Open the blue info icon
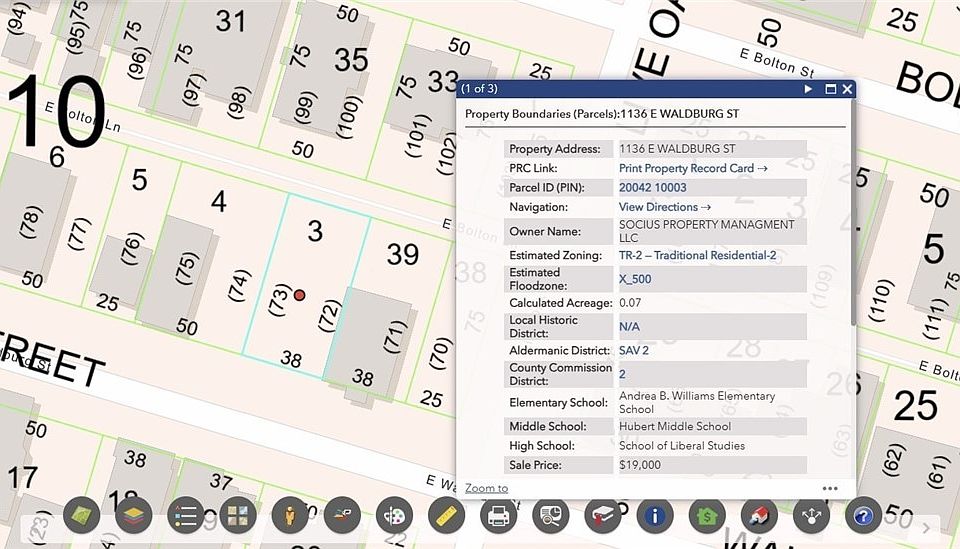Image resolution: width=960 pixels, height=549 pixels. pos(655,515)
